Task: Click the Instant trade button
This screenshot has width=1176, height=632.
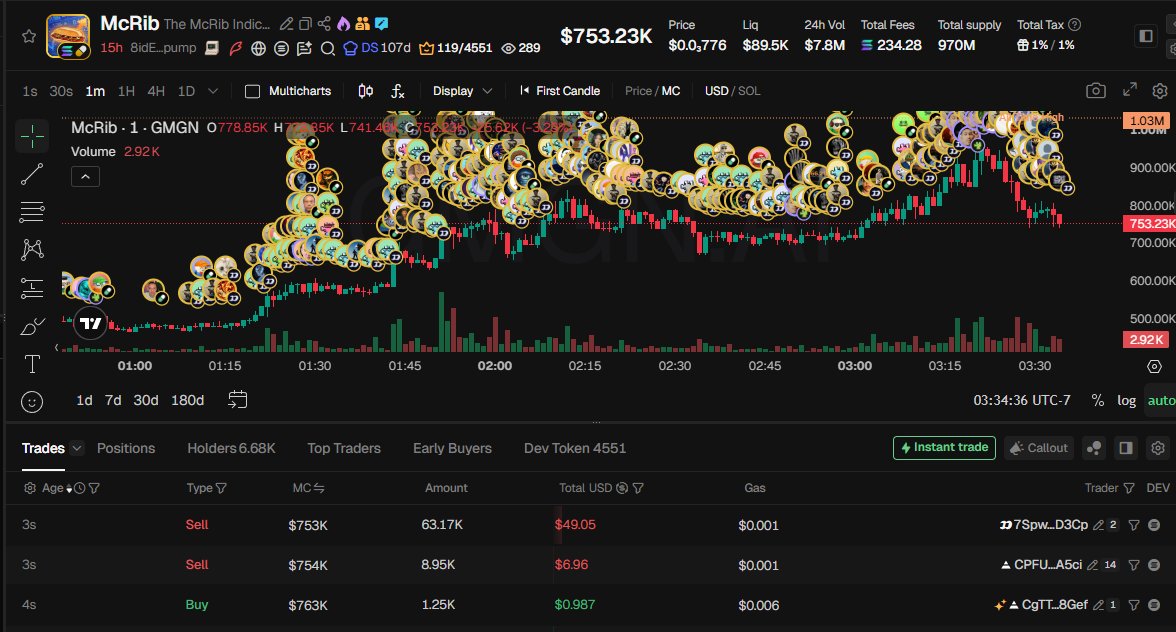Action: pyautogui.click(x=944, y=448)
